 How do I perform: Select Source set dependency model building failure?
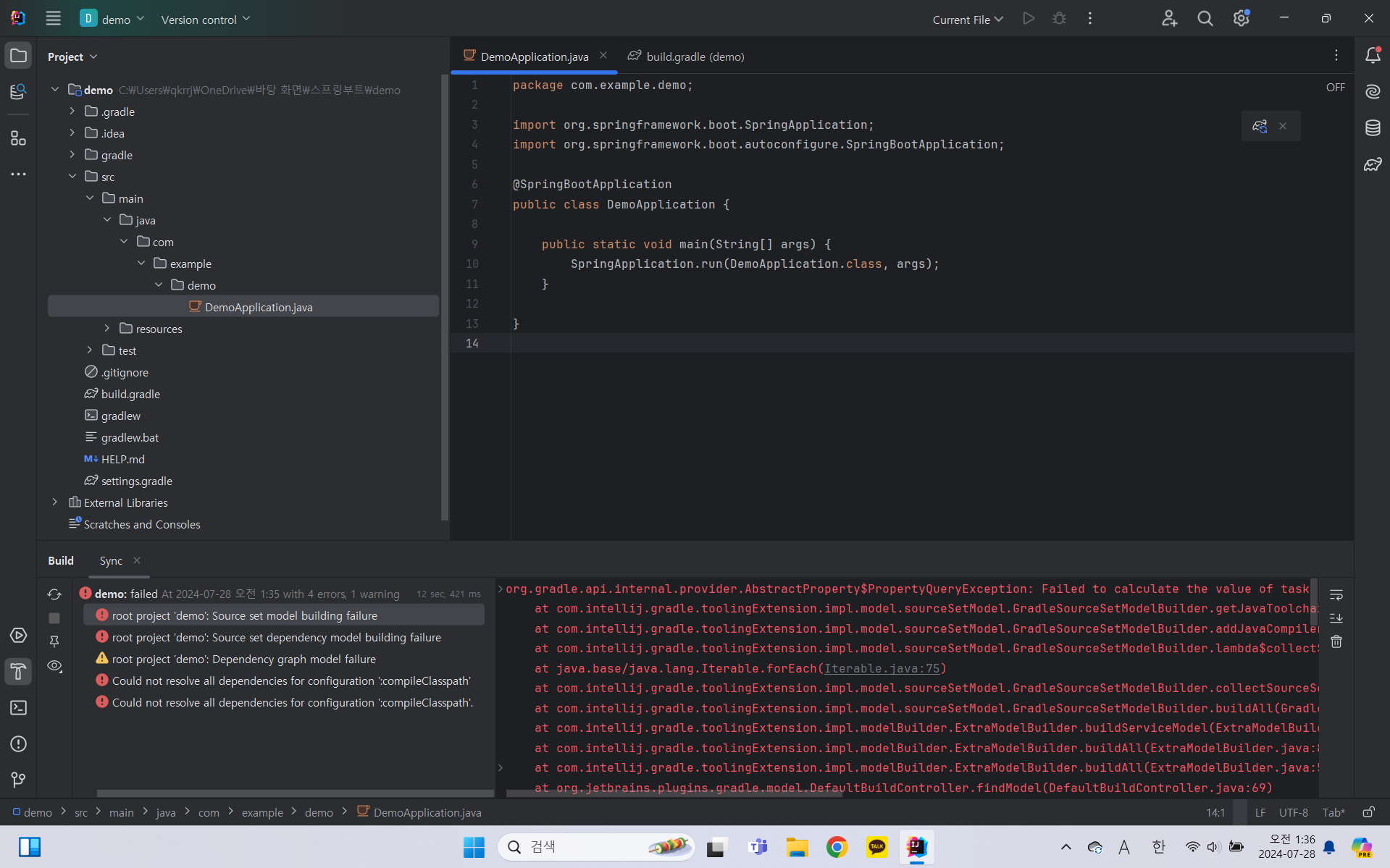pyautogui.click(x=276, y=637)
